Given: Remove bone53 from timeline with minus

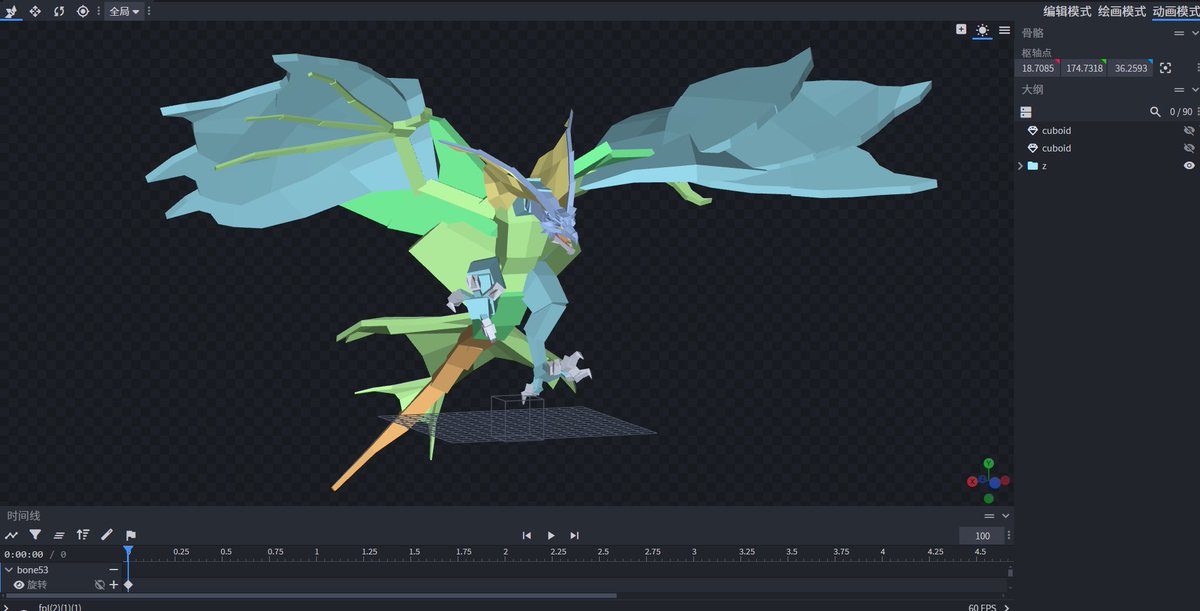Looking at the screenshot, I should 114,570.
